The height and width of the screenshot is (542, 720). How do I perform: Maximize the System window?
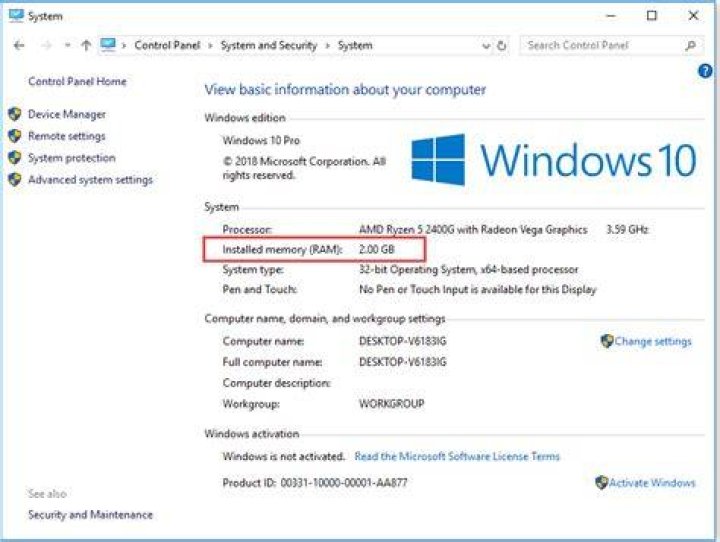651,16
